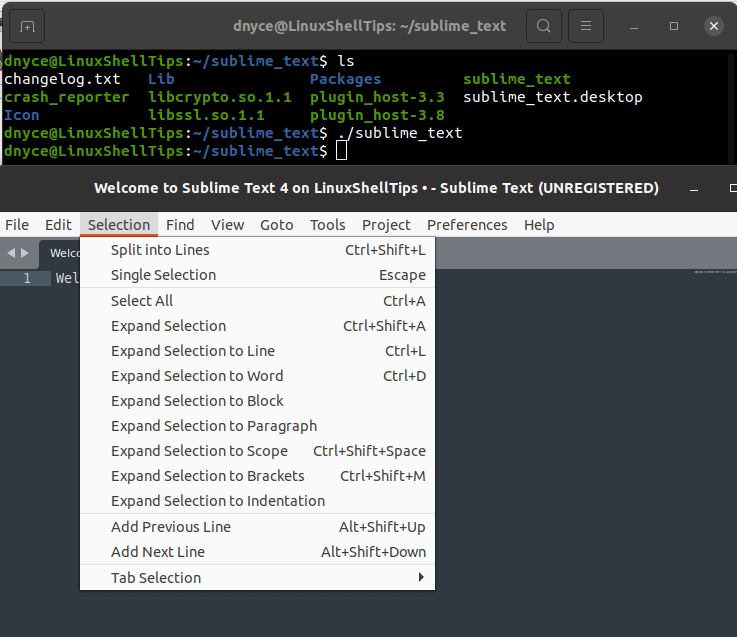
Task: Choose Select All
Action: coord(258,301)
